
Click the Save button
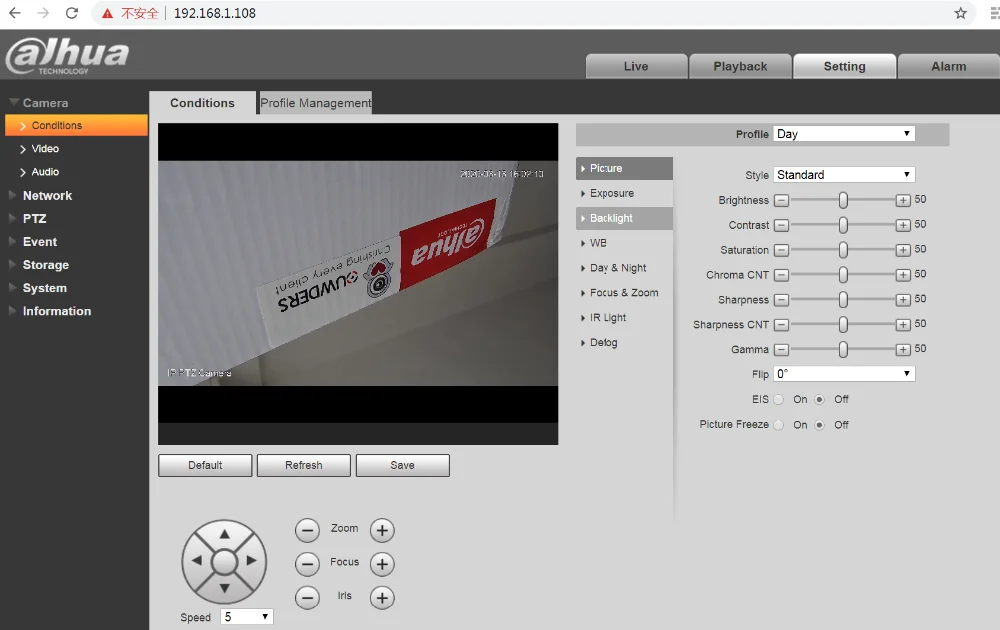tap(402, 465)
